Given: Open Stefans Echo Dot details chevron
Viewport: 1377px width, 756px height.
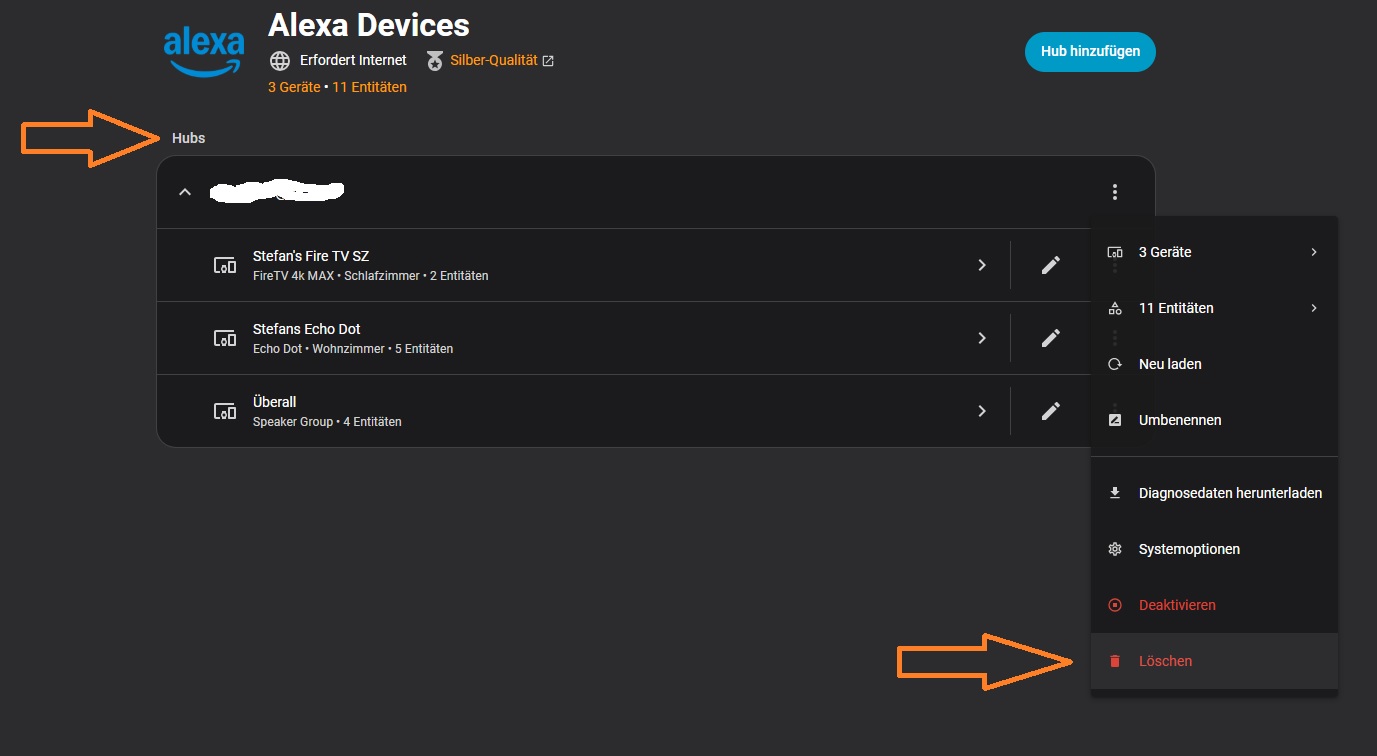Looking at the screenshot, I should (982, 338).
